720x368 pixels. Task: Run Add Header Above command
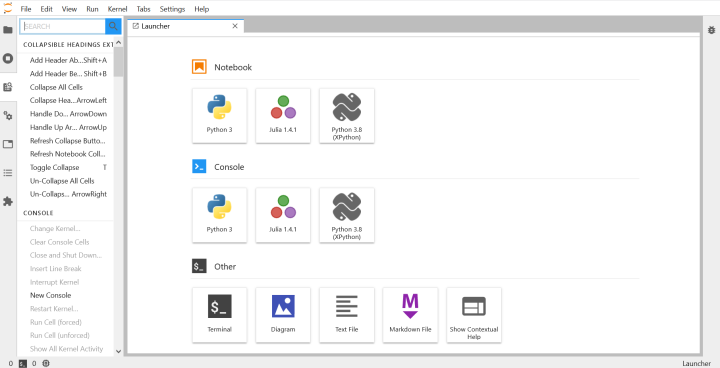pyautogui.click(x=68, y=60)
